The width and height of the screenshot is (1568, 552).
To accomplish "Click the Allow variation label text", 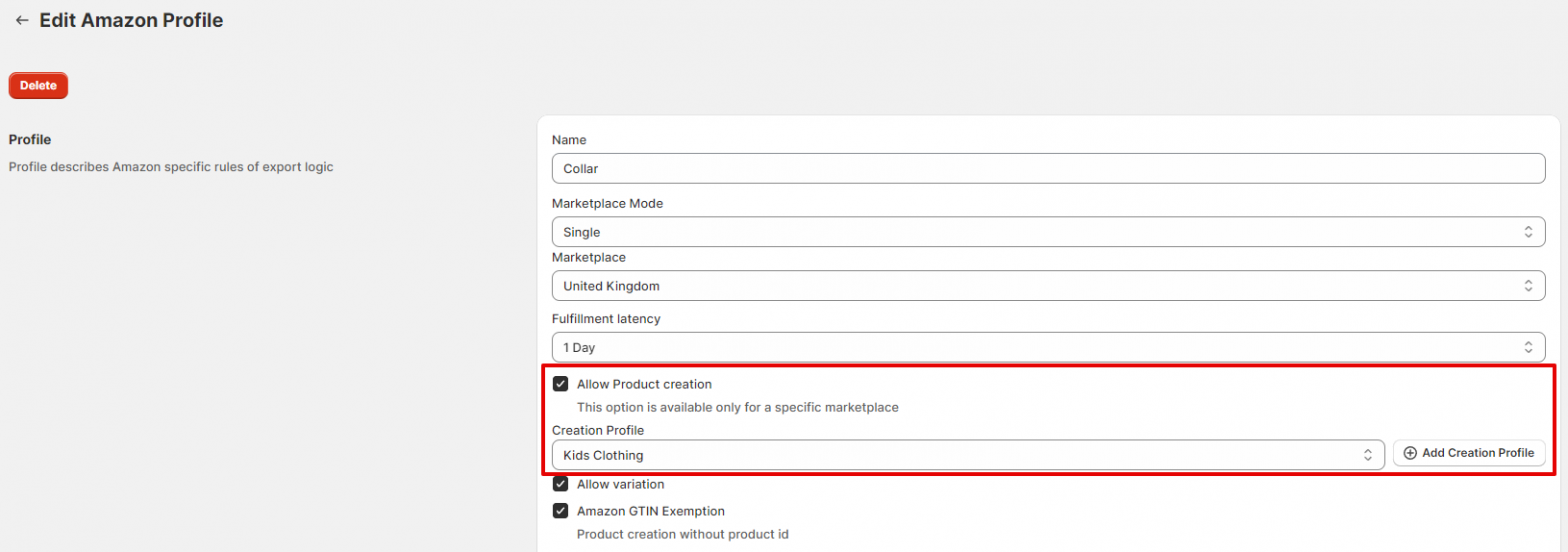I will pyautogui.click(x=620, y=484).
